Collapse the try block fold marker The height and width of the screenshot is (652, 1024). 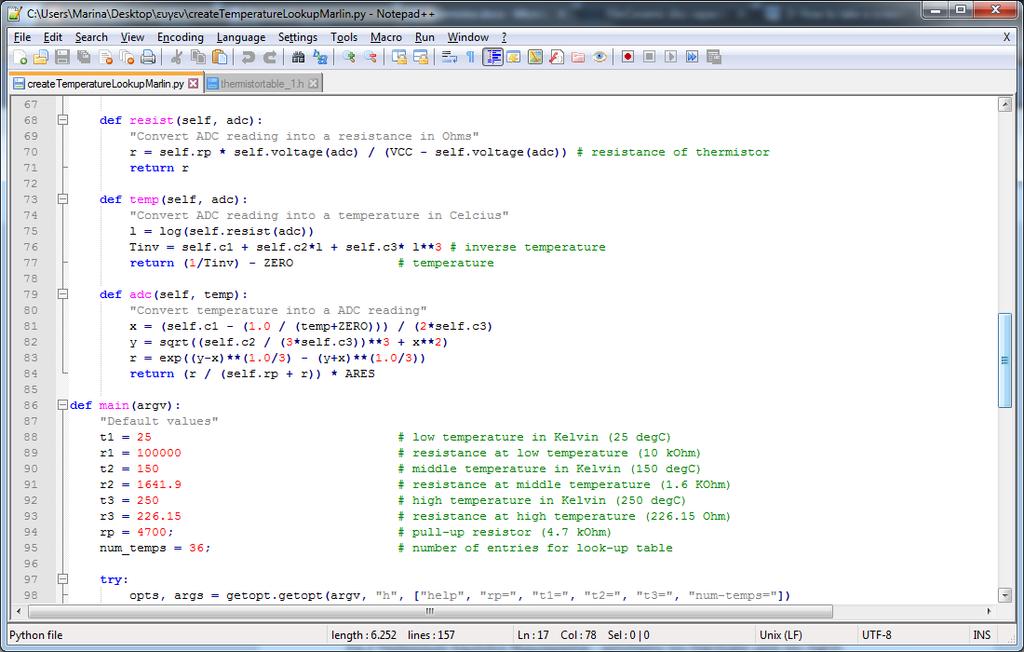pos(63,579)
